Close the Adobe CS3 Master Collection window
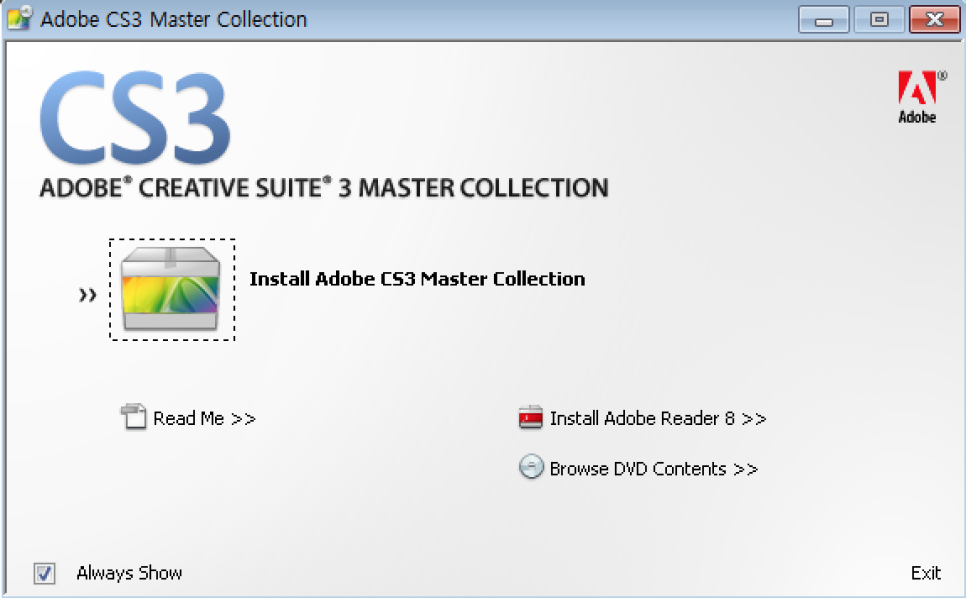 click(935, 20)
